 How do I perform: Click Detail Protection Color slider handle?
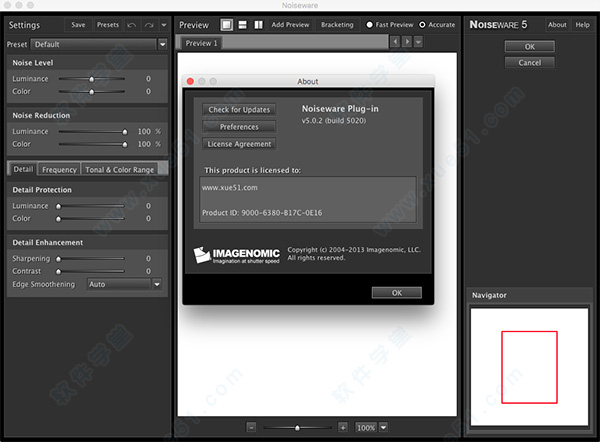click(x=58, y=219)
